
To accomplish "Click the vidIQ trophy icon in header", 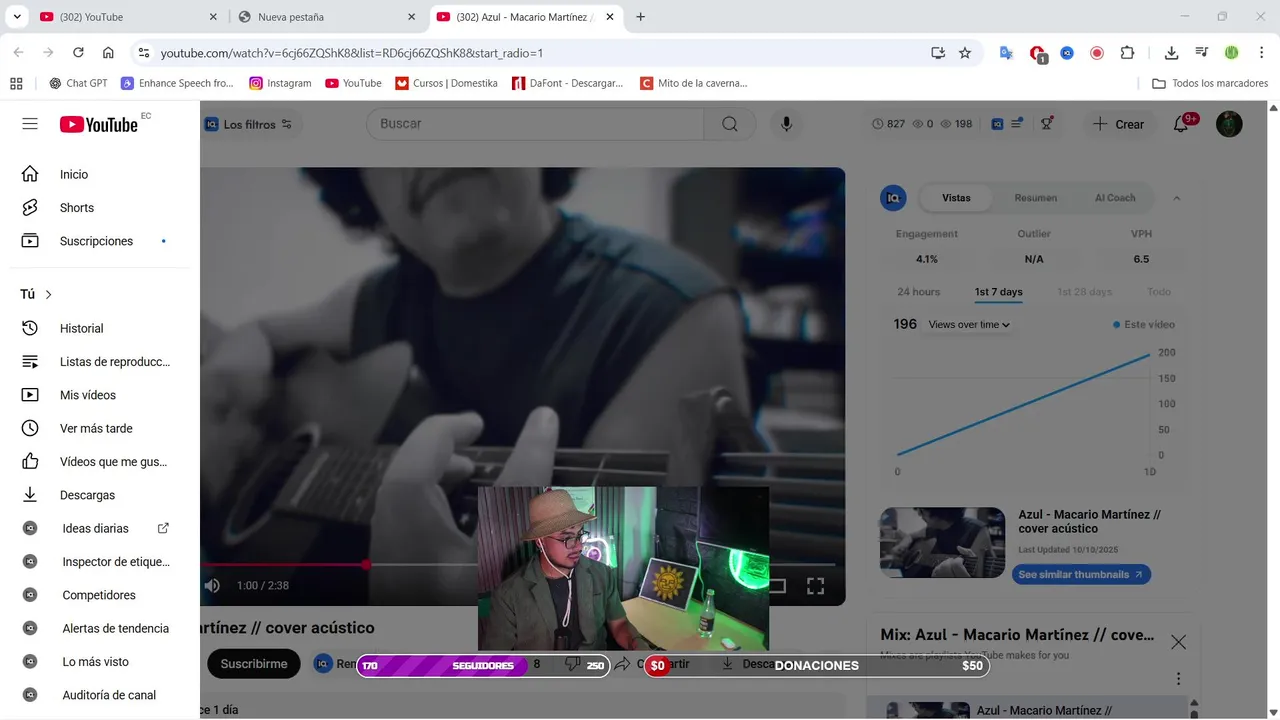I will (1047, 124).
